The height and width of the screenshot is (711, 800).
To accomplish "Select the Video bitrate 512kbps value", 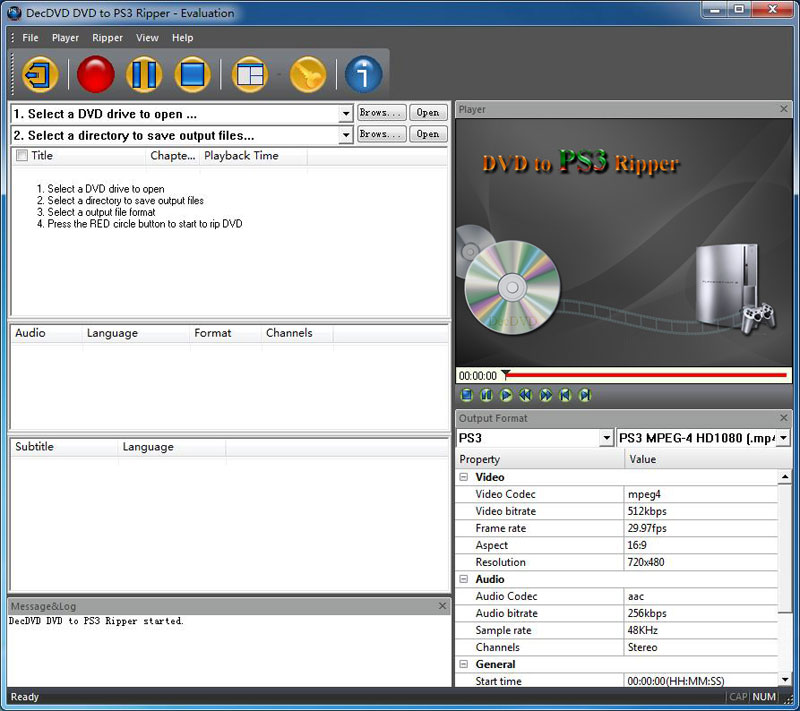I will coord(701,511).
